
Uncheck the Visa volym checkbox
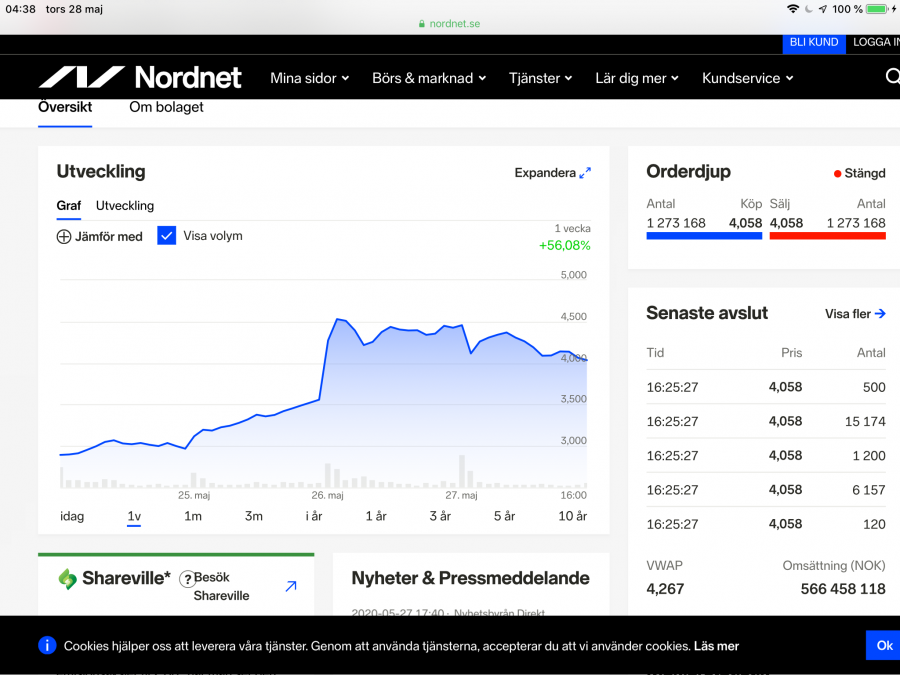(x=167, y=236)
